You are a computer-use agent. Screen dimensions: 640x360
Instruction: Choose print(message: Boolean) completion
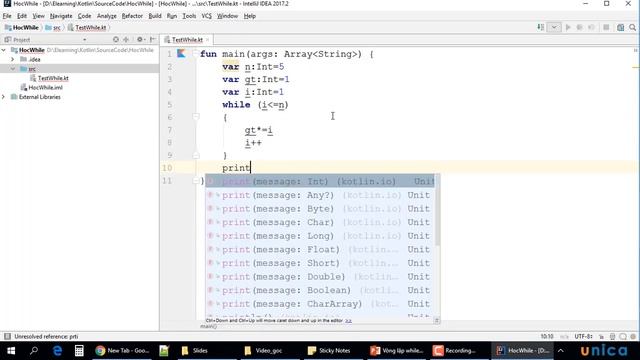[320, 290]
